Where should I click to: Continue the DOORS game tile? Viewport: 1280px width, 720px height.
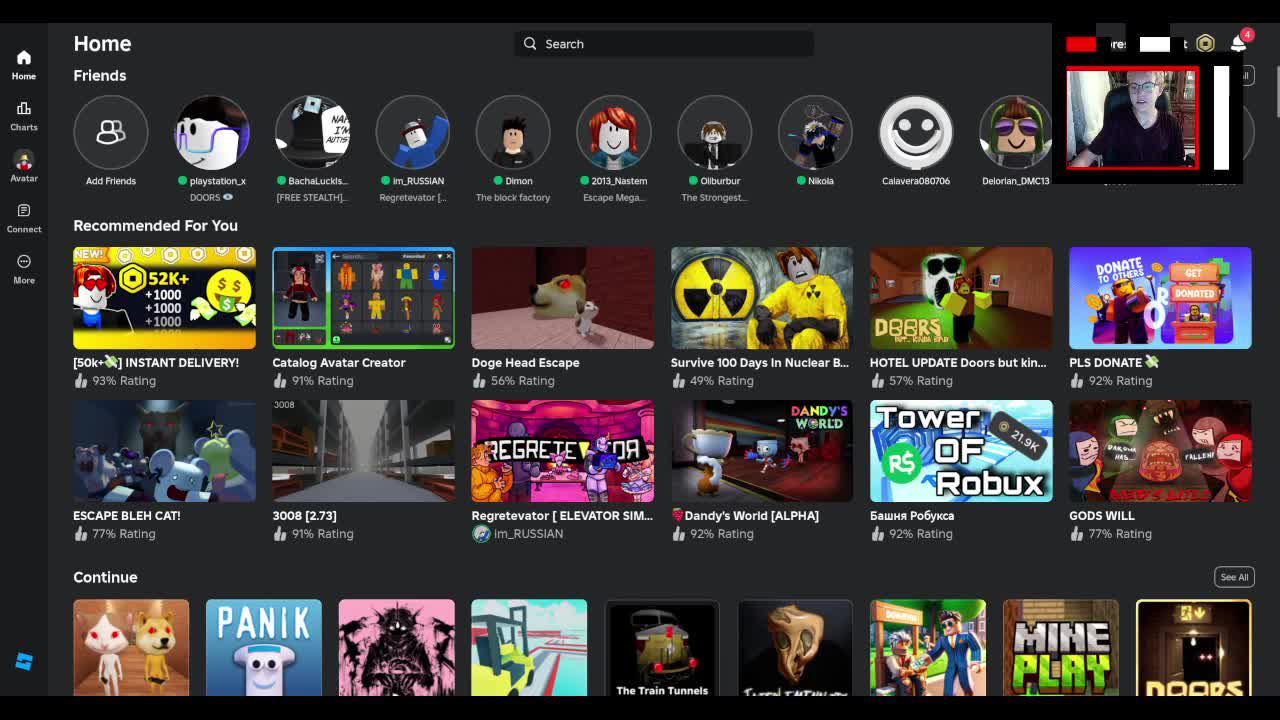point(1194,648)
